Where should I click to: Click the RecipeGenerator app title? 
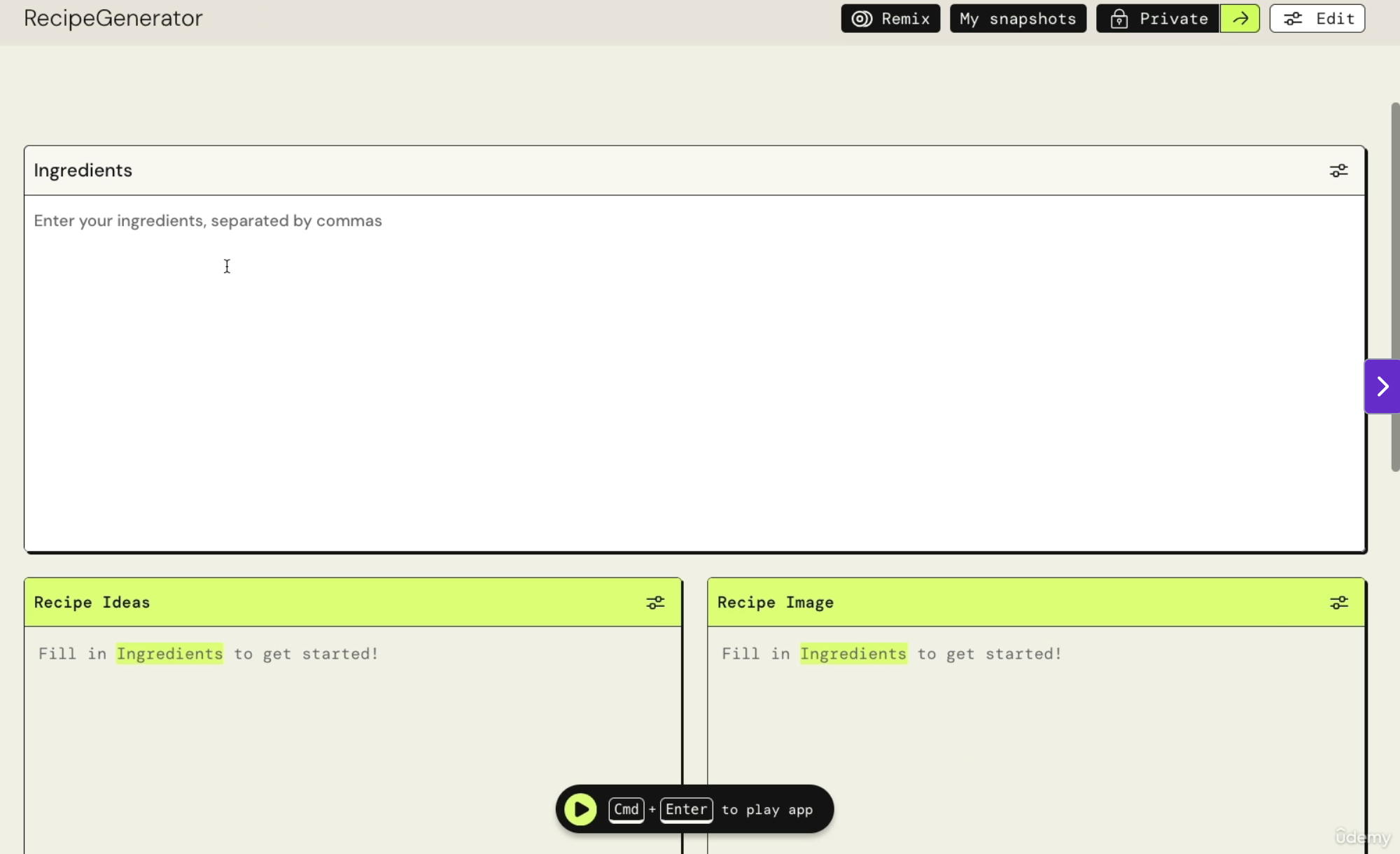point(113,18)
